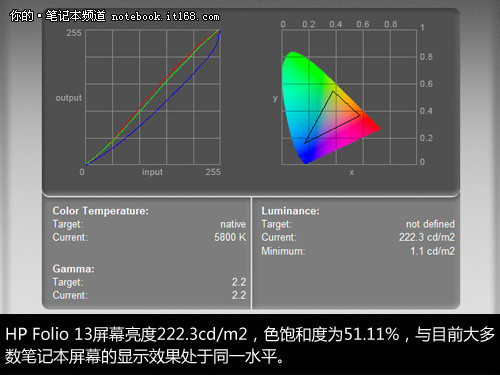Click the color temperature target "native"
Screen dimensions: 500x375
coord(233,224)
